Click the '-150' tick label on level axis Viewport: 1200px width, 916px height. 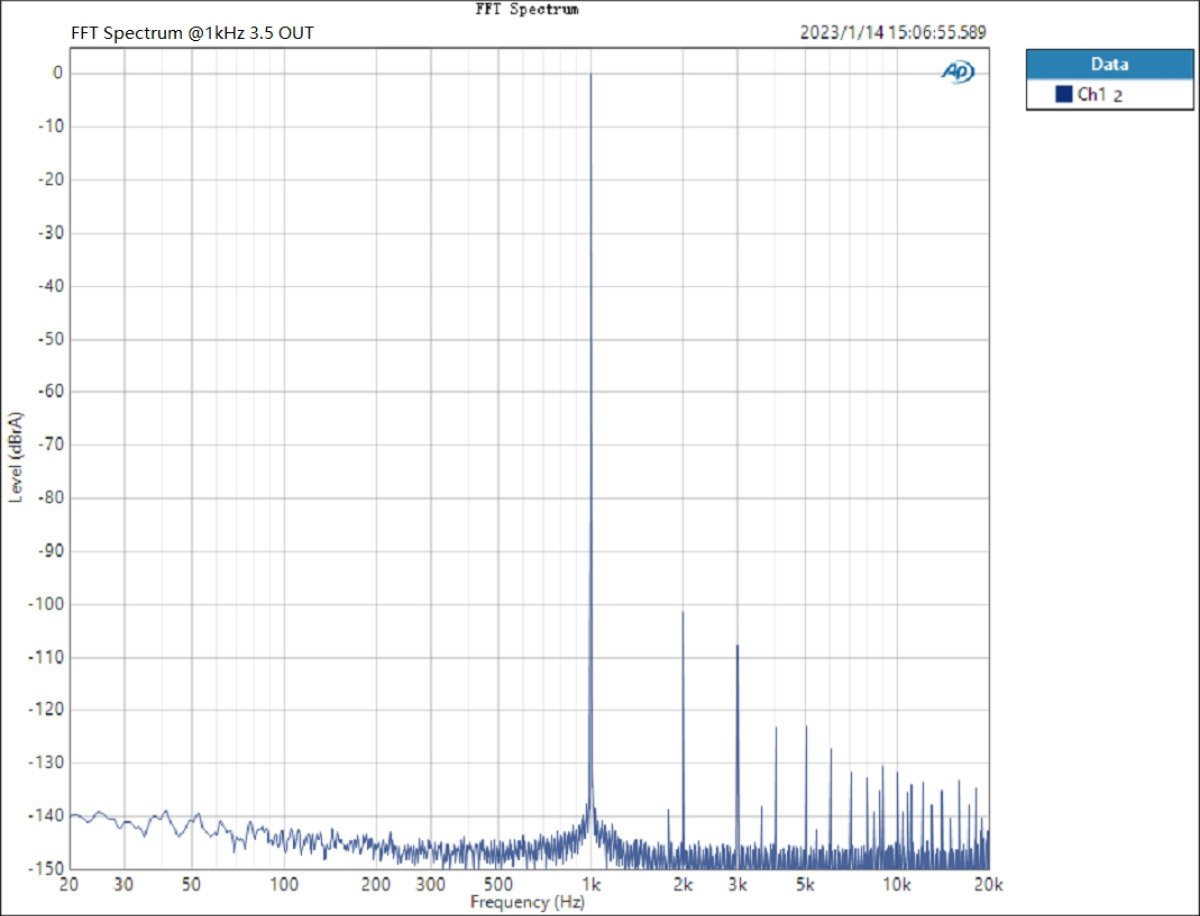pos(49,868)
